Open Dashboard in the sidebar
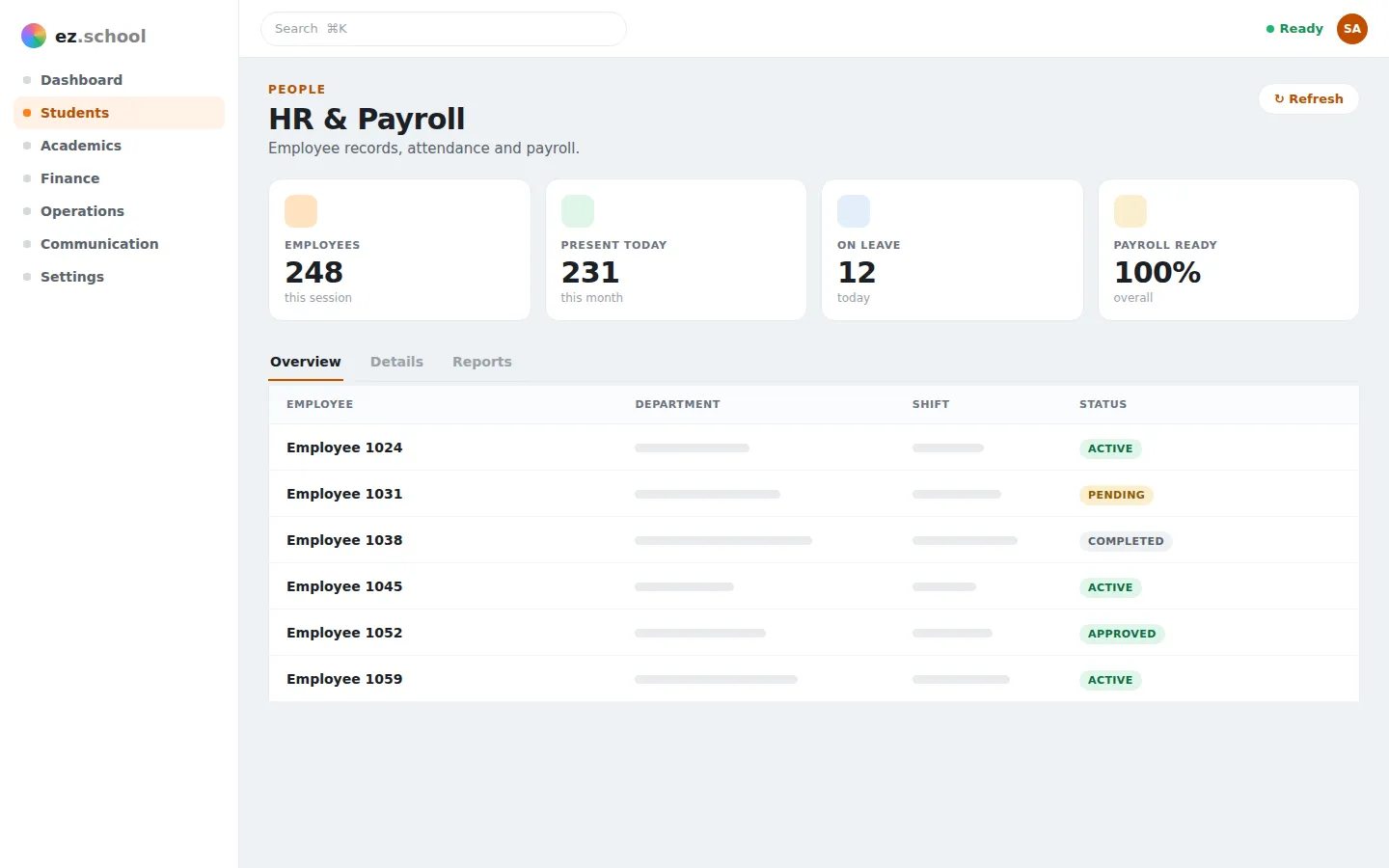This screenshot has height=868, width=1389. (120, 80)
